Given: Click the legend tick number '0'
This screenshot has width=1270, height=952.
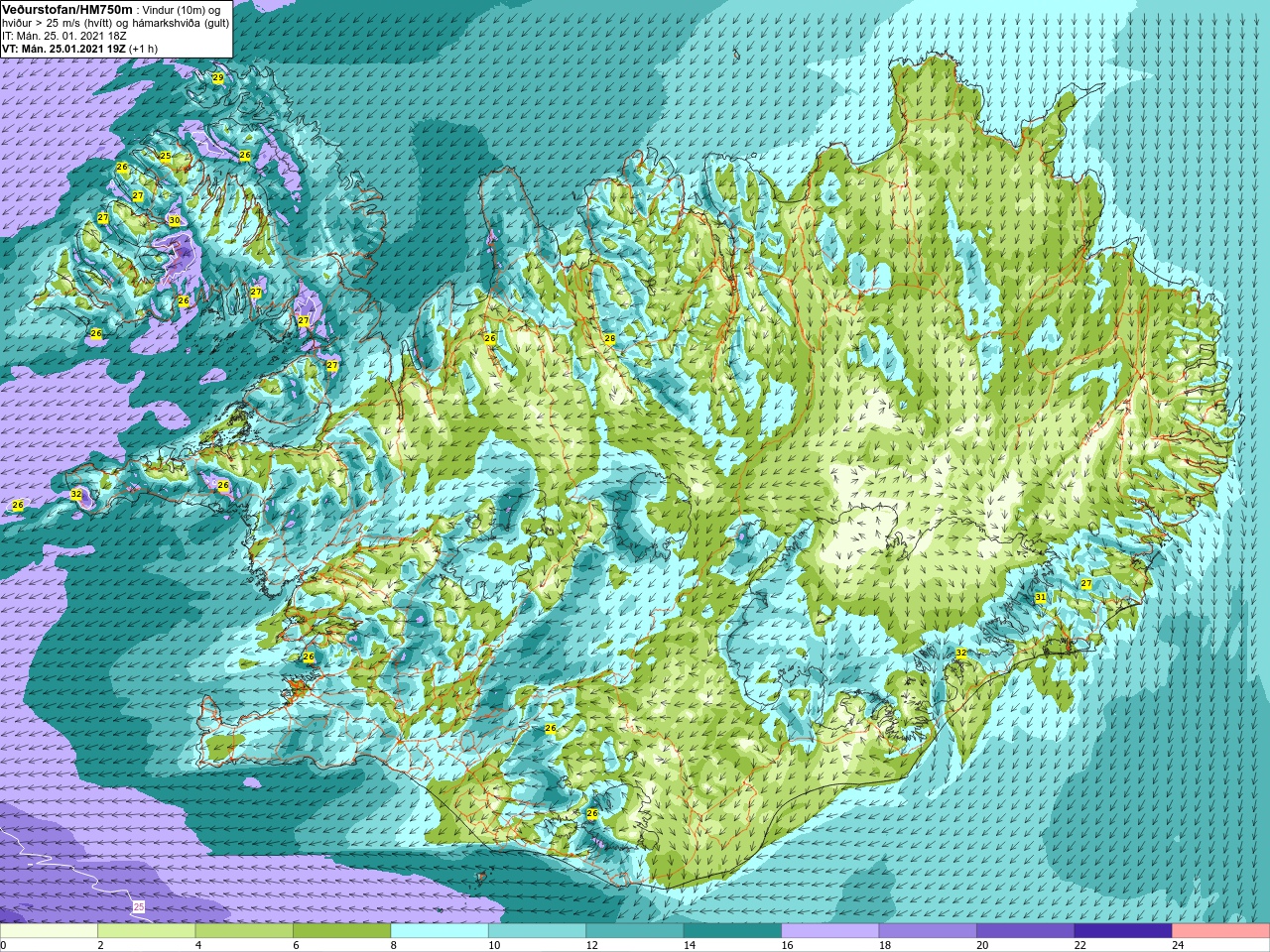Looking at the screenshot, I should coord(4,945).
